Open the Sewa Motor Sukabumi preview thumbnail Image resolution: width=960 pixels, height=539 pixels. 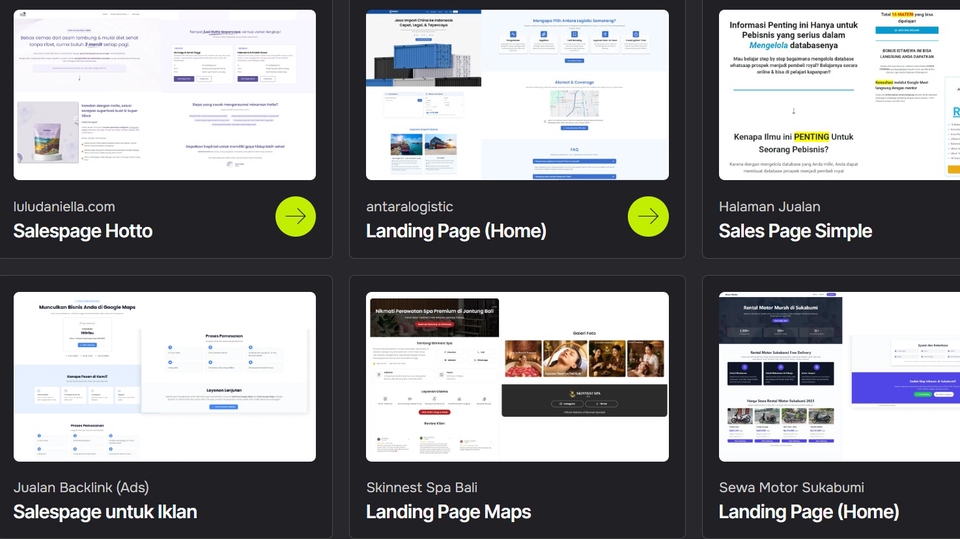tap(839, 376)
